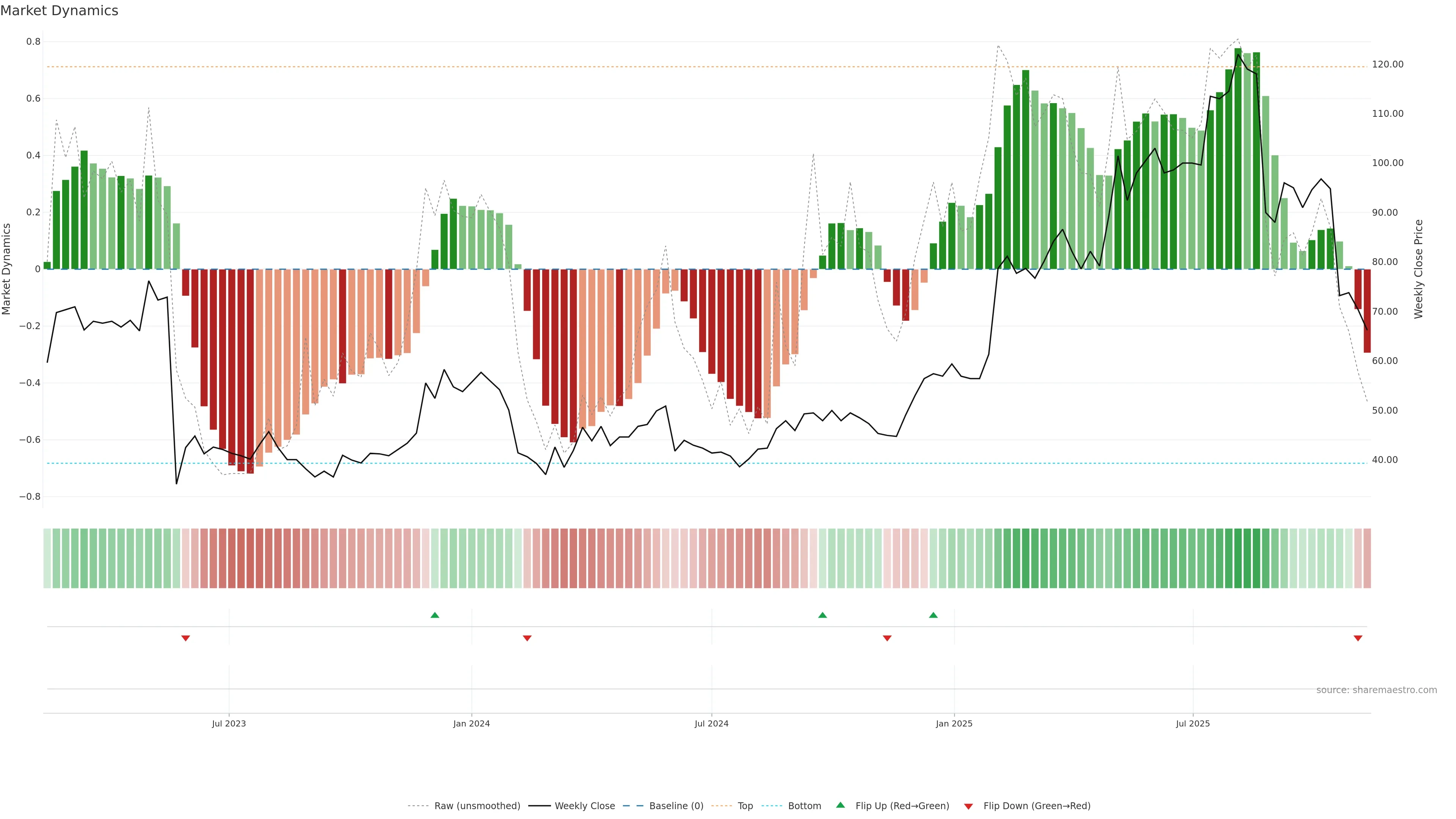Image resolution: width=1456 pixels, height=819 pixels.
Task: Toggle the Top legend entry
Action: [745, 806]
